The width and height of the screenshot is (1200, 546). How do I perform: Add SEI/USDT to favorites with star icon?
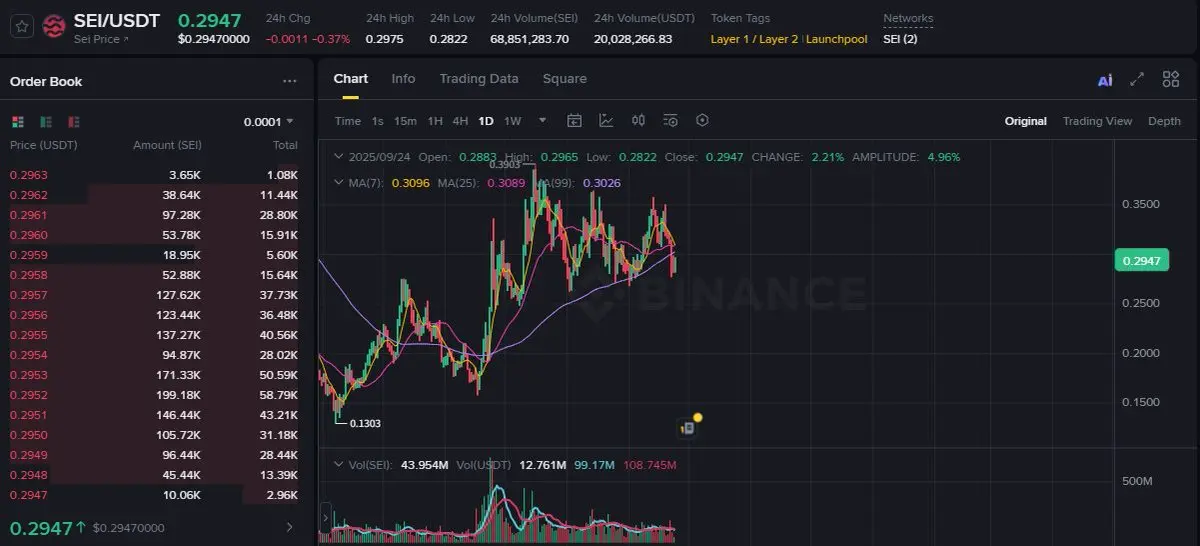(22, 27)
